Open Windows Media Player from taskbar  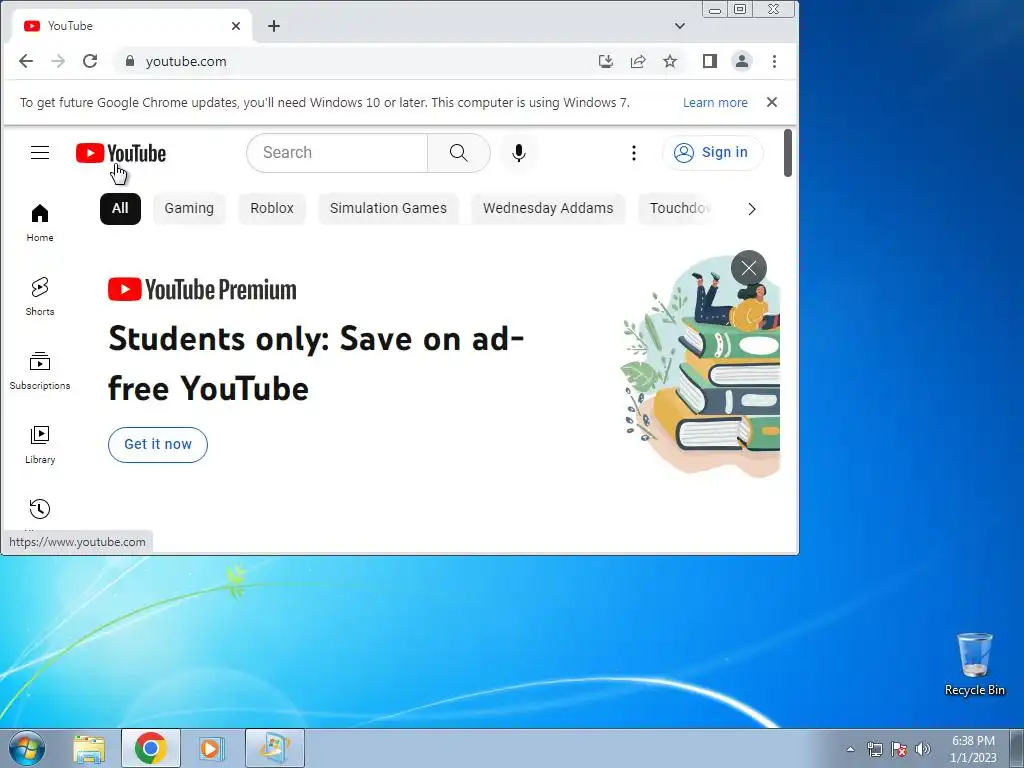[x=212, y=748]
